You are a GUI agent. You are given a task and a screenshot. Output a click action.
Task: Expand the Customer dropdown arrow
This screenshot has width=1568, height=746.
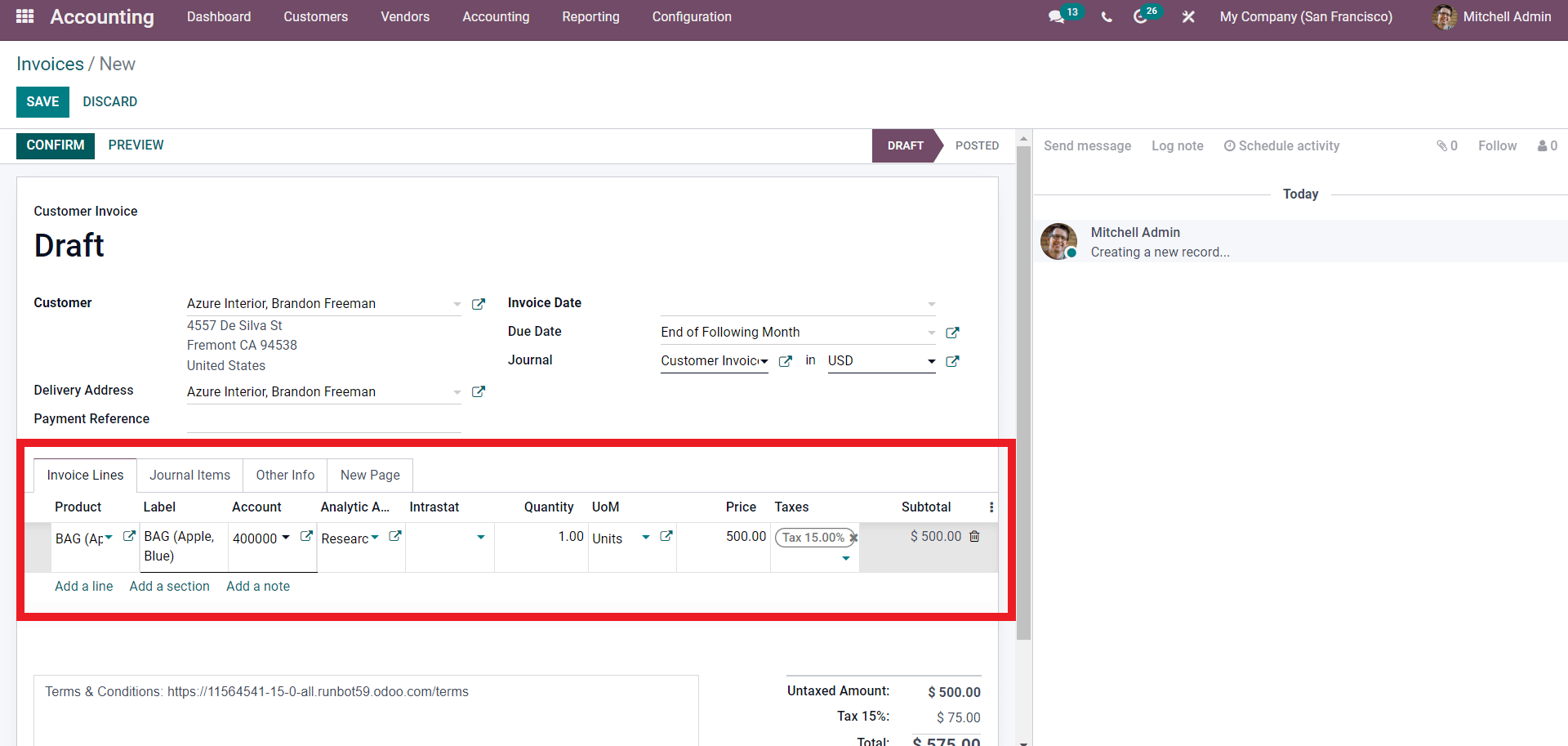click(x=457, y=304)
